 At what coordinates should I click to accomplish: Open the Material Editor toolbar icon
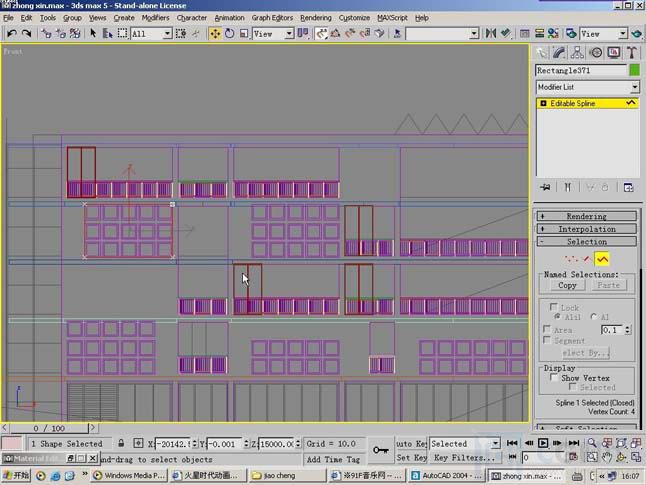point(553,33)
